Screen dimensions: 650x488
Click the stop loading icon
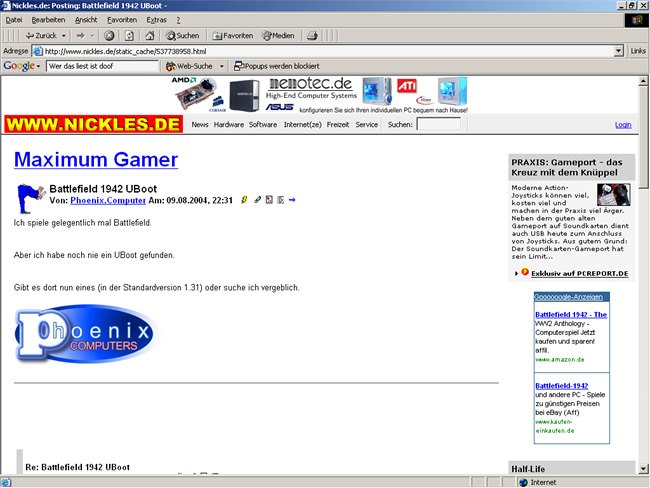[x=109, y=36]
